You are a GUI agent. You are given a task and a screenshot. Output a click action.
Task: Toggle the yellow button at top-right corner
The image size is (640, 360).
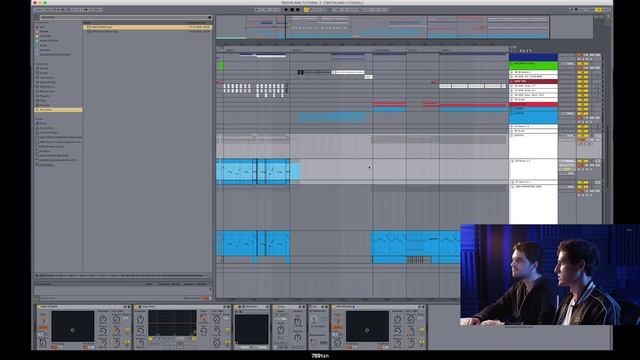coord(599,9)
